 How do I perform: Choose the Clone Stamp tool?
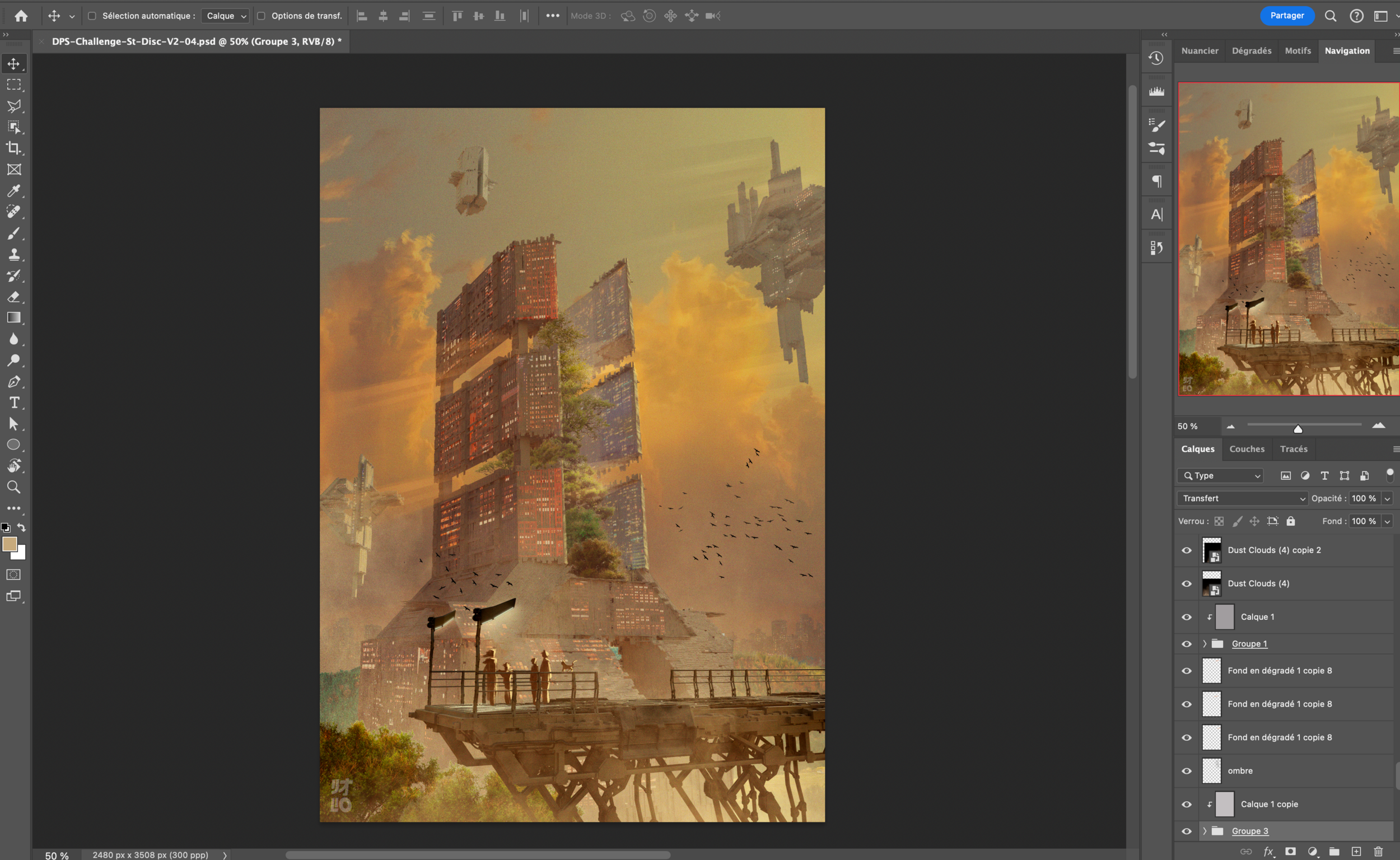tap(13, 254)
